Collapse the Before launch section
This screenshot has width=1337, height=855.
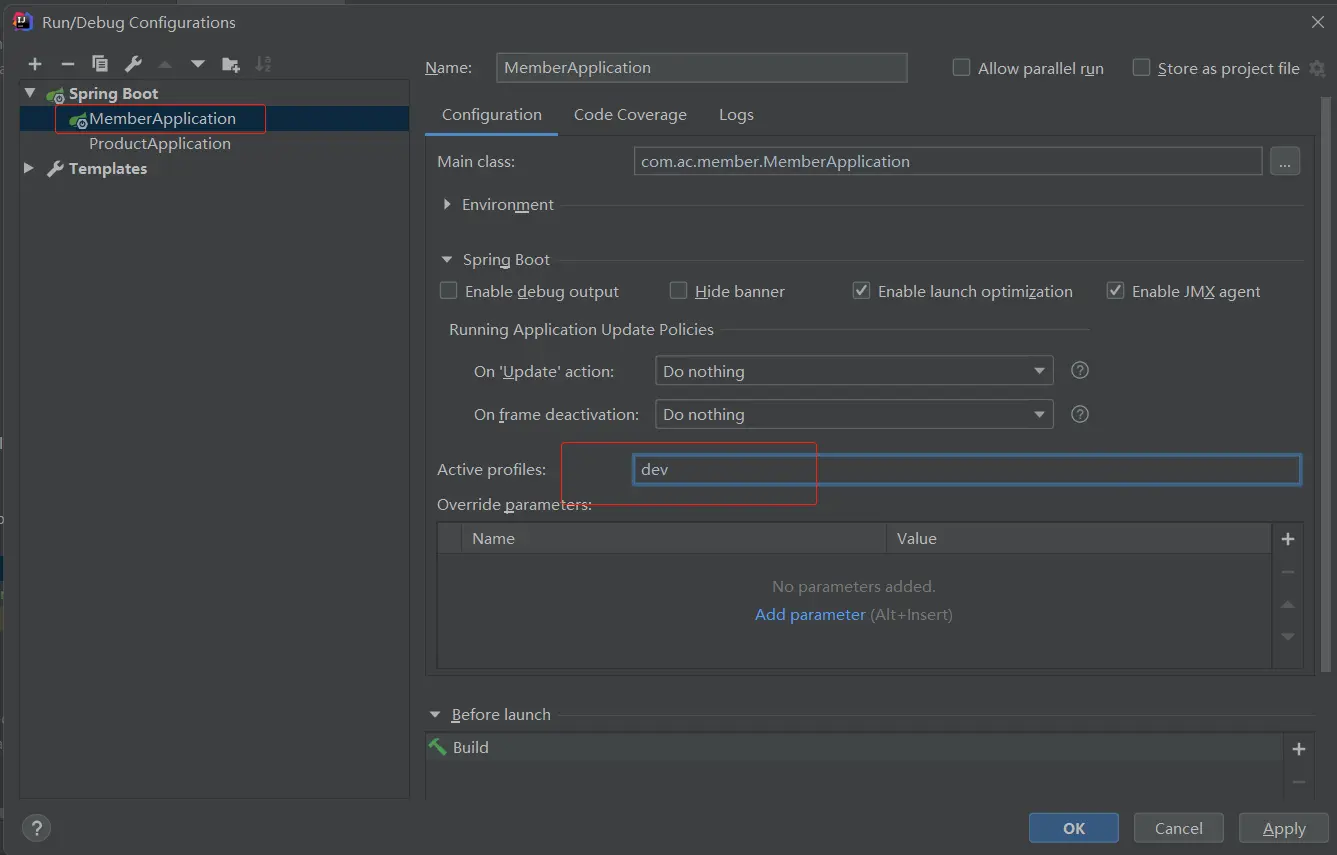click(435, 714)
